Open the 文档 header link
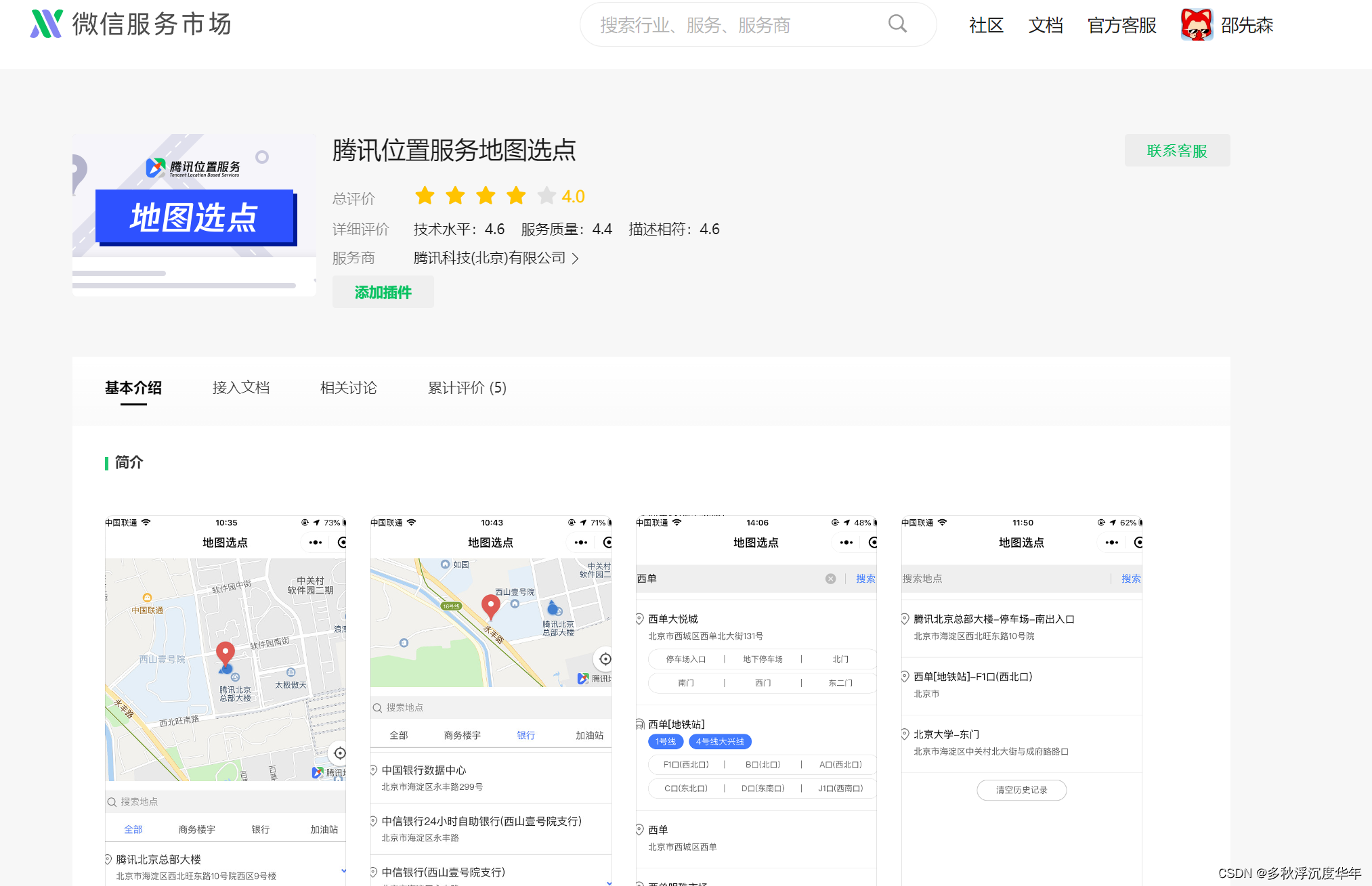 click(x=1045, y=25)
